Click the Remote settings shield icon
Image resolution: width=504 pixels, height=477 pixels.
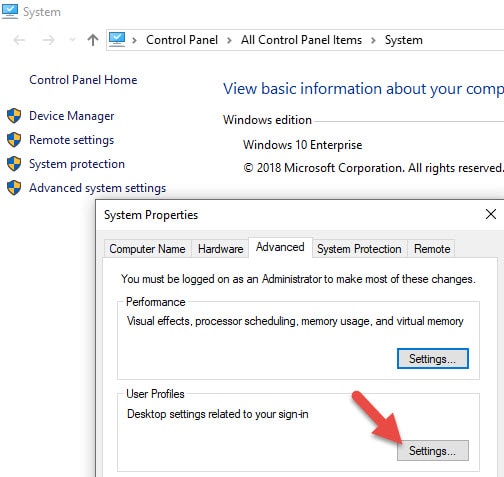[14, 140]
